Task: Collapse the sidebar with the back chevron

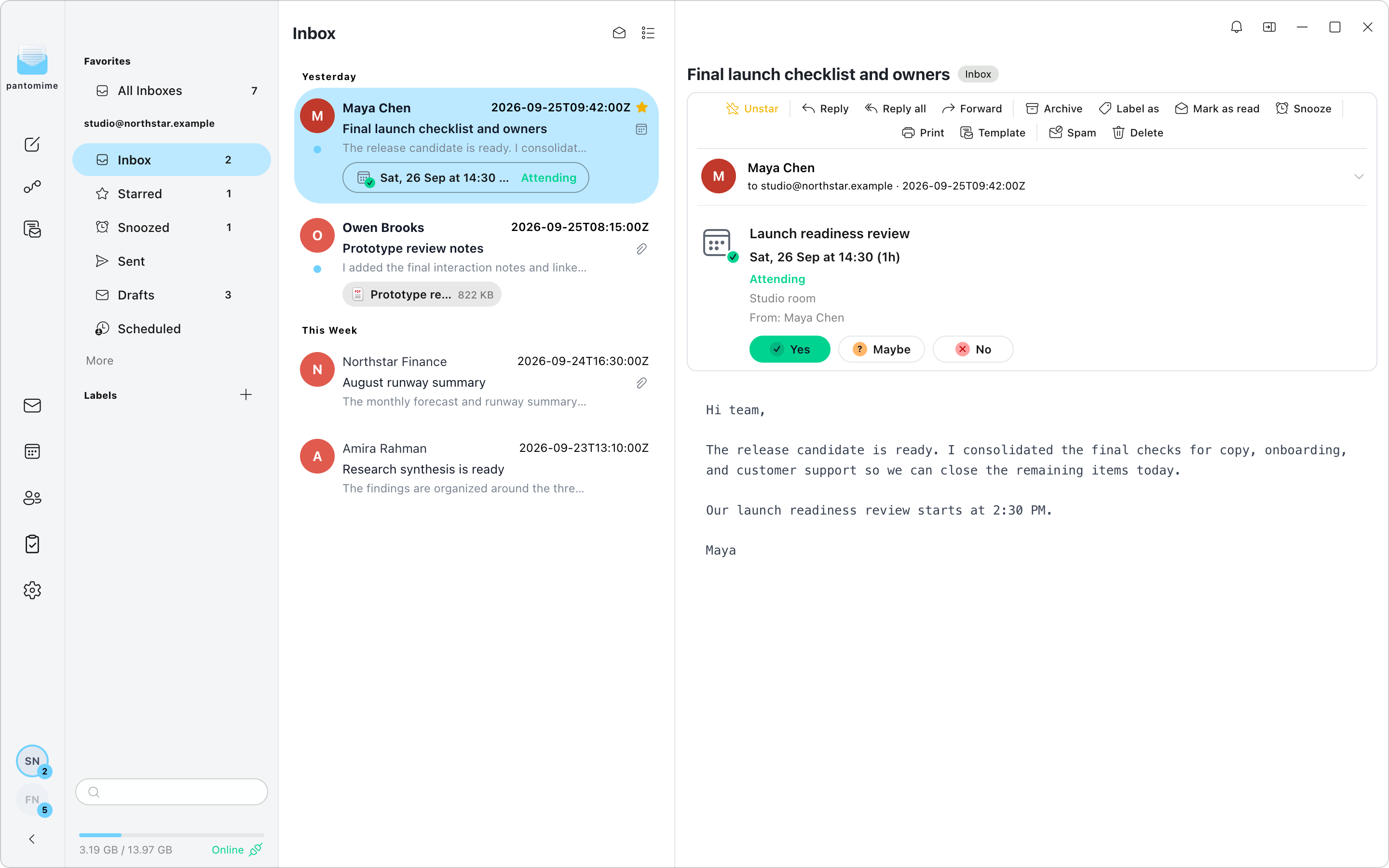Action: tap(32, 839)
